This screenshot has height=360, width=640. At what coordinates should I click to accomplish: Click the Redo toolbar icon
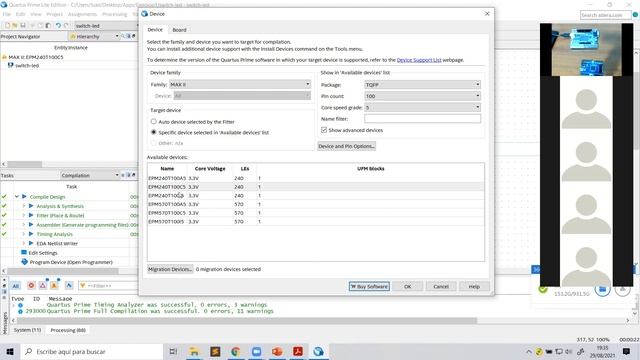[66, 25]
